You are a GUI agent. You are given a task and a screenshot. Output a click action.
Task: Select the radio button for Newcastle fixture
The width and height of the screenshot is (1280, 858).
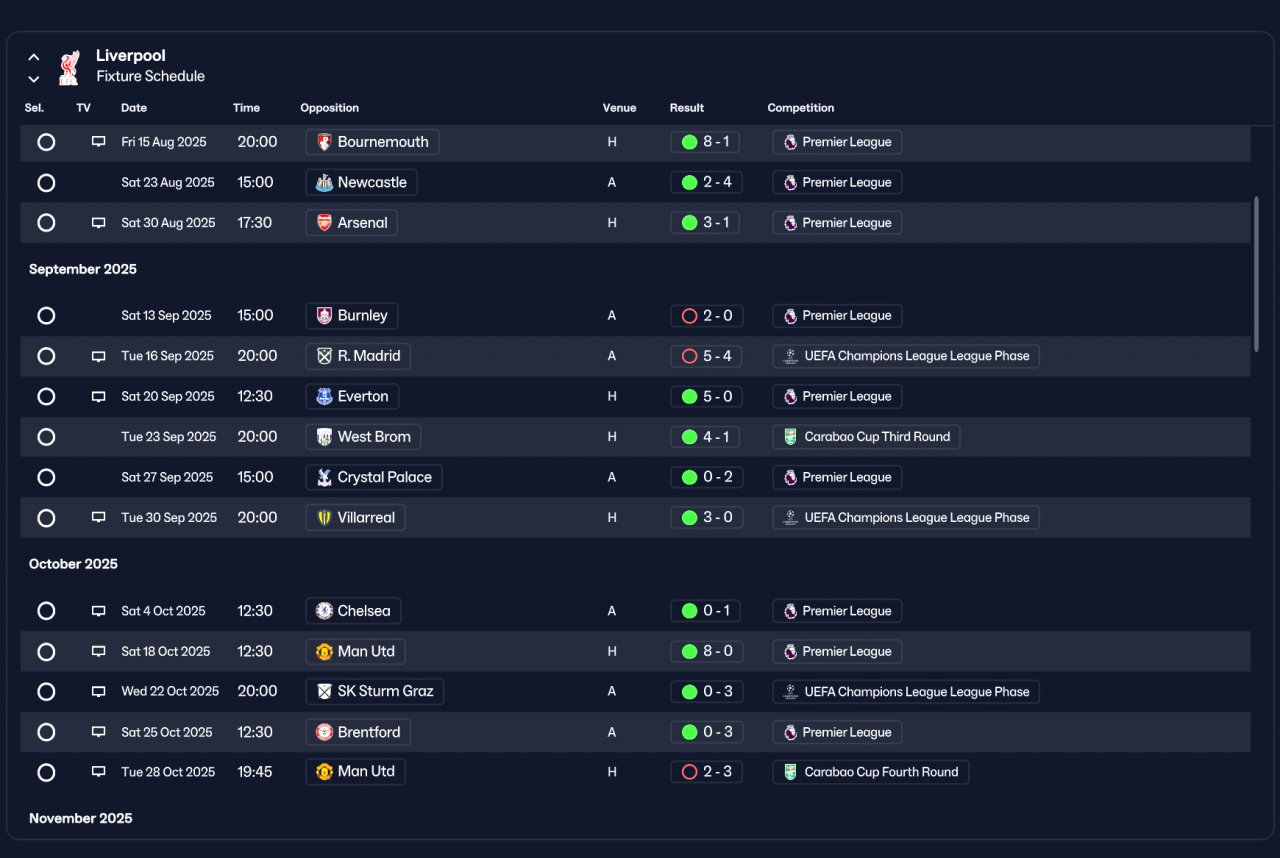[x=46, y=183]
